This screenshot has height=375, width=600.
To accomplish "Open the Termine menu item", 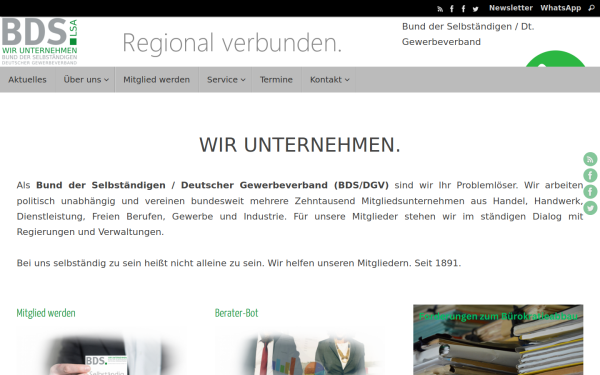I will coord(276,80).
